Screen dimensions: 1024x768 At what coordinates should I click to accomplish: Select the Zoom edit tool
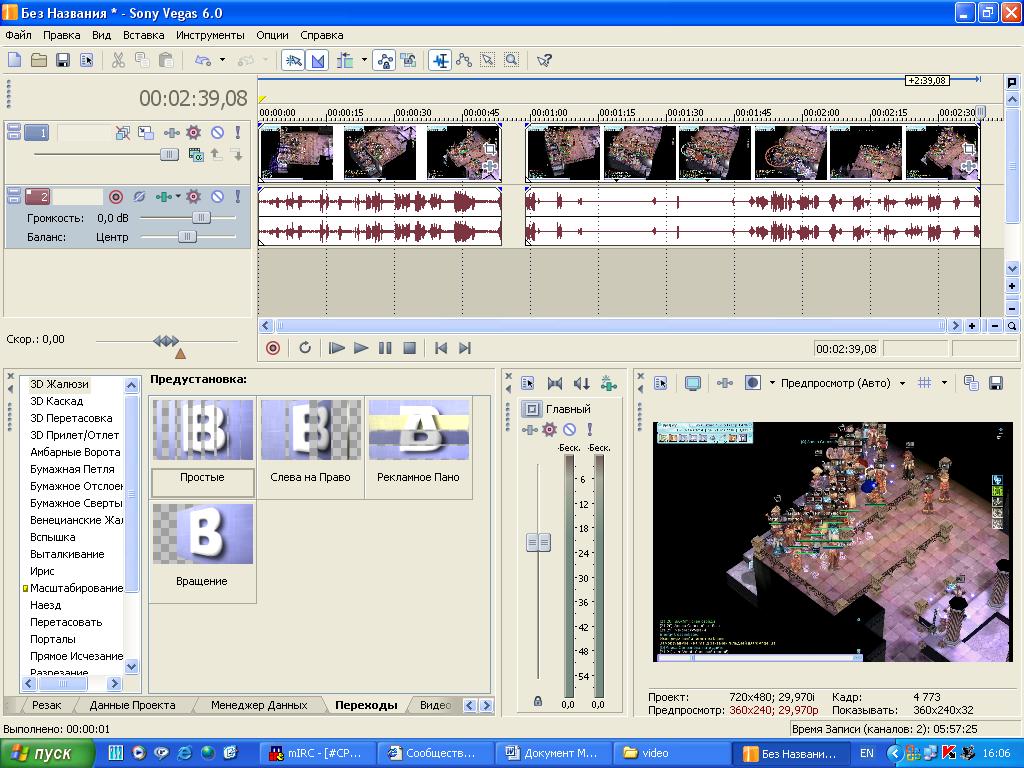[x=512, y=61]
